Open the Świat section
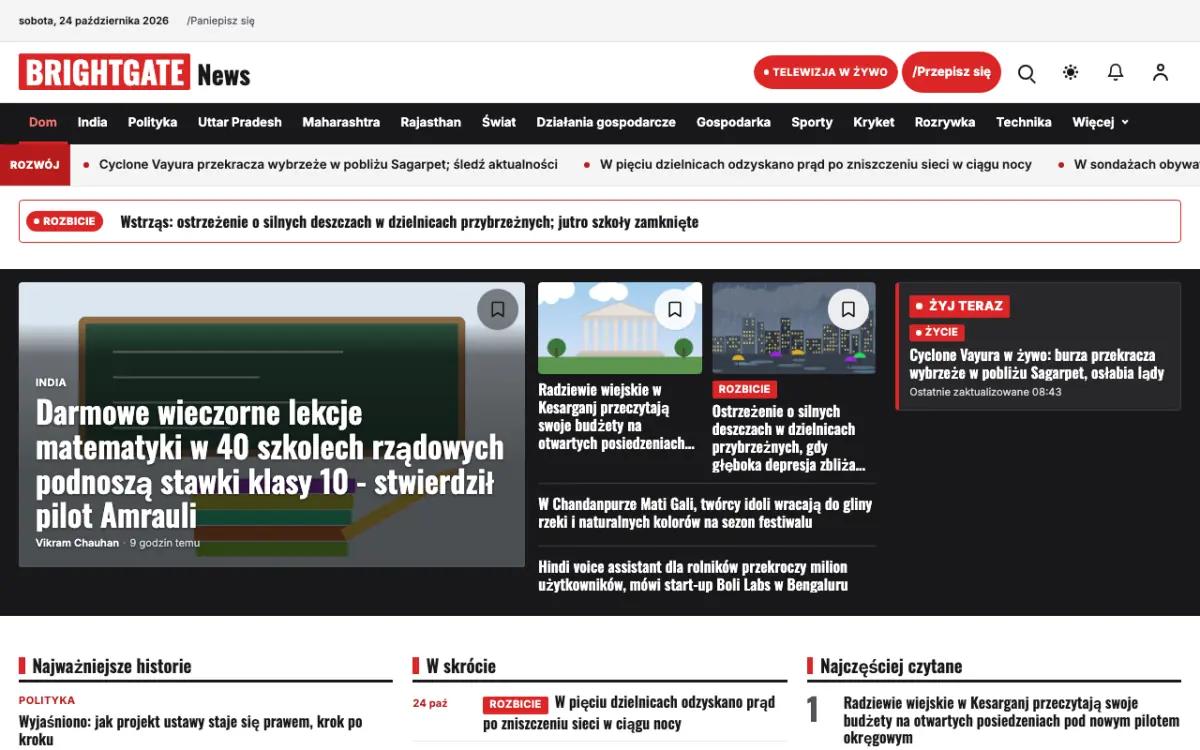Viewport: 1200px width, 750px height. pyautogui.click(x=499, y=122)
